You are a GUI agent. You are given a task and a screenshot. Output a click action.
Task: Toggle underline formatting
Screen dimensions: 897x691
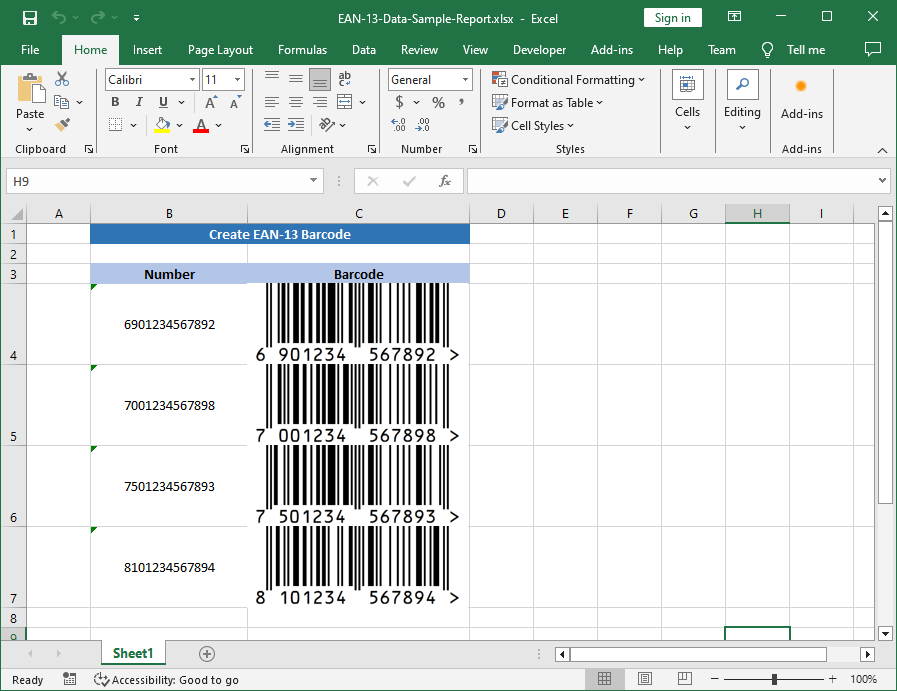(164, 102)
